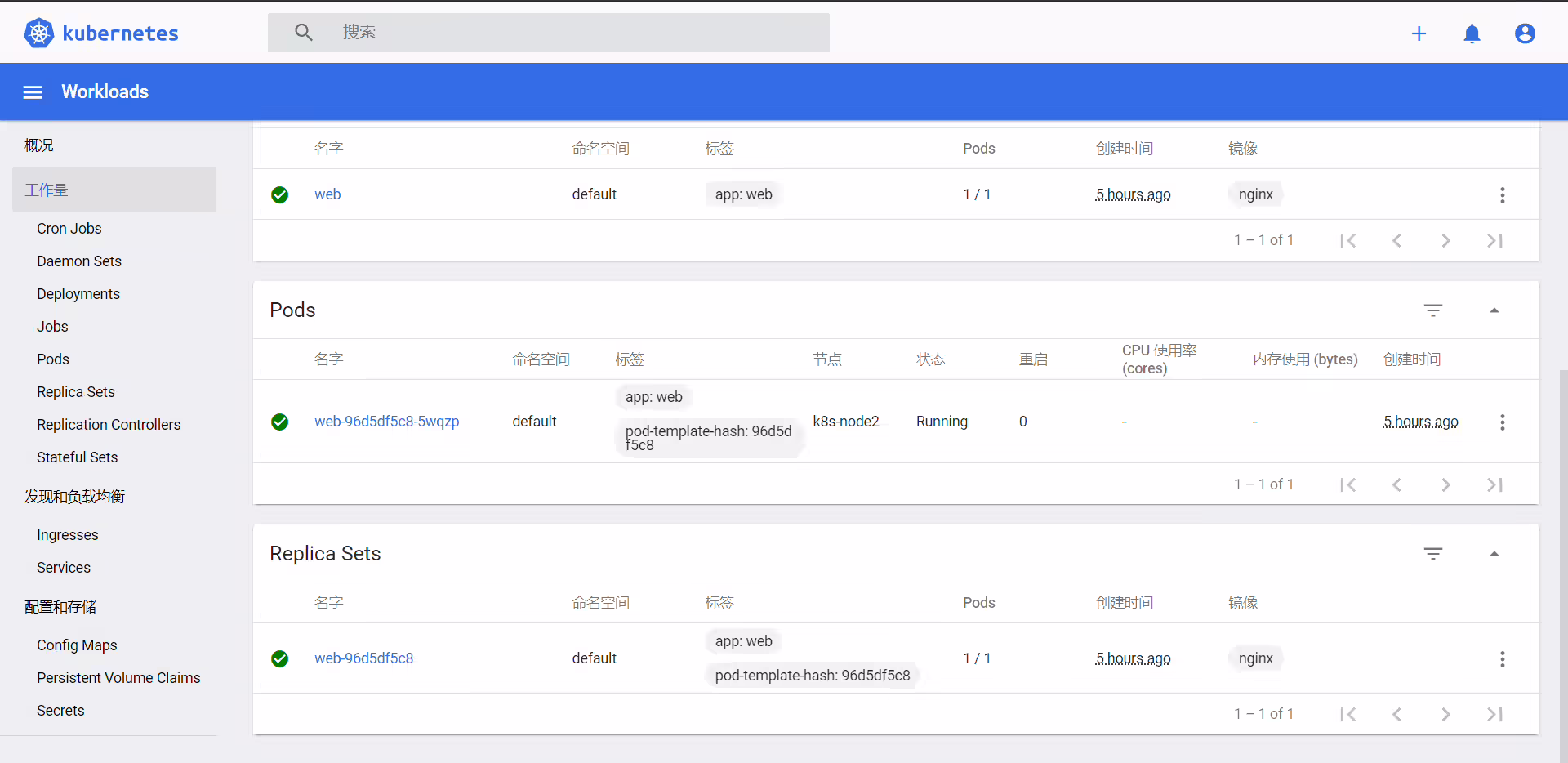Open 概况 in sidebar
This screenshot has height=763, width=1568.
[39, 145]
